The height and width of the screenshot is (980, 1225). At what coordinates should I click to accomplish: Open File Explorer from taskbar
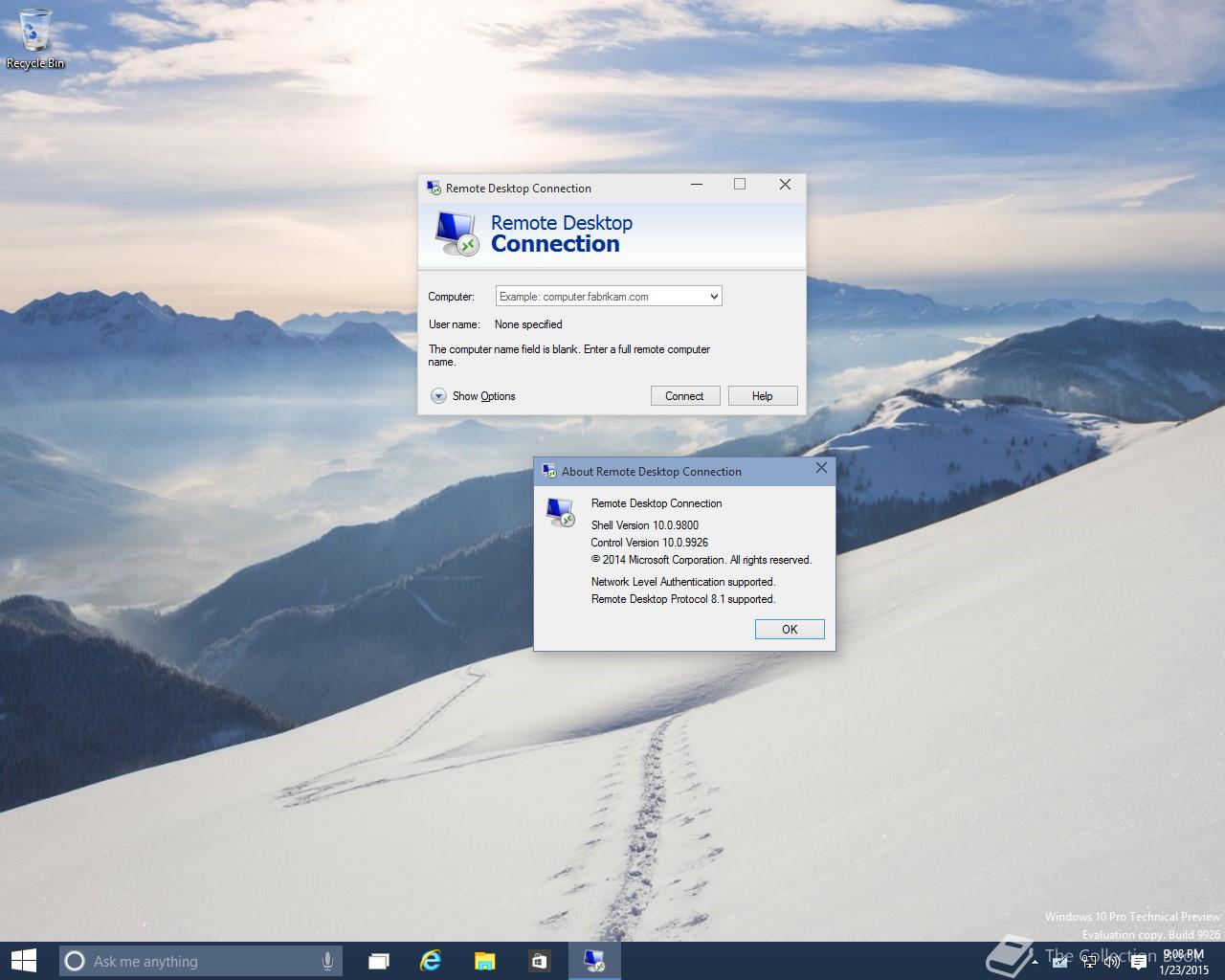[x=485, y=961]
